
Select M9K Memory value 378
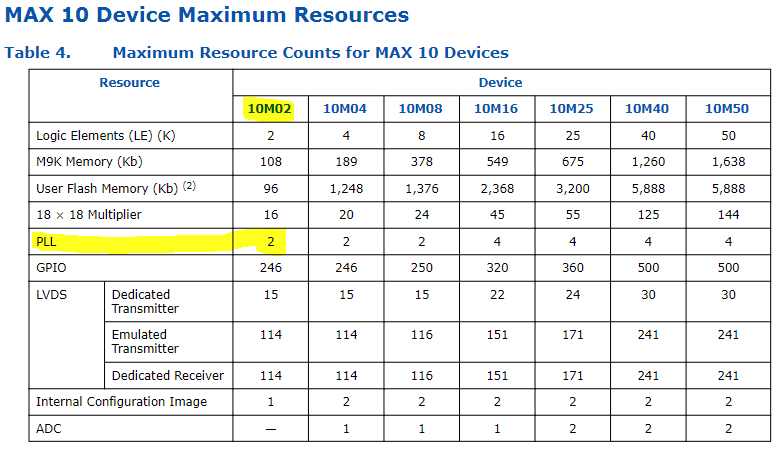pyautogui.click(x=422, y=162)
